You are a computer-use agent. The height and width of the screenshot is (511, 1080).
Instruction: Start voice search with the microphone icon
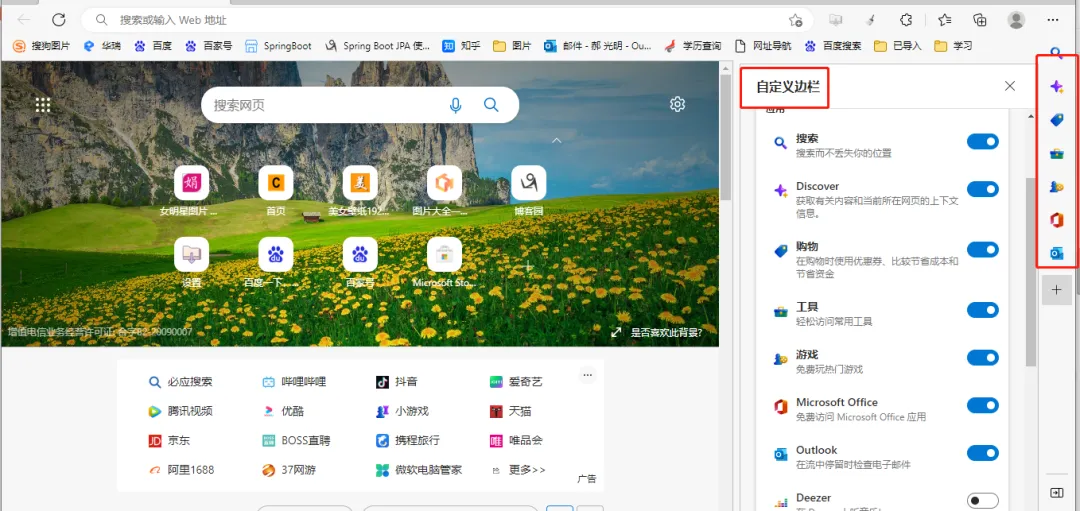coord(455,105)
